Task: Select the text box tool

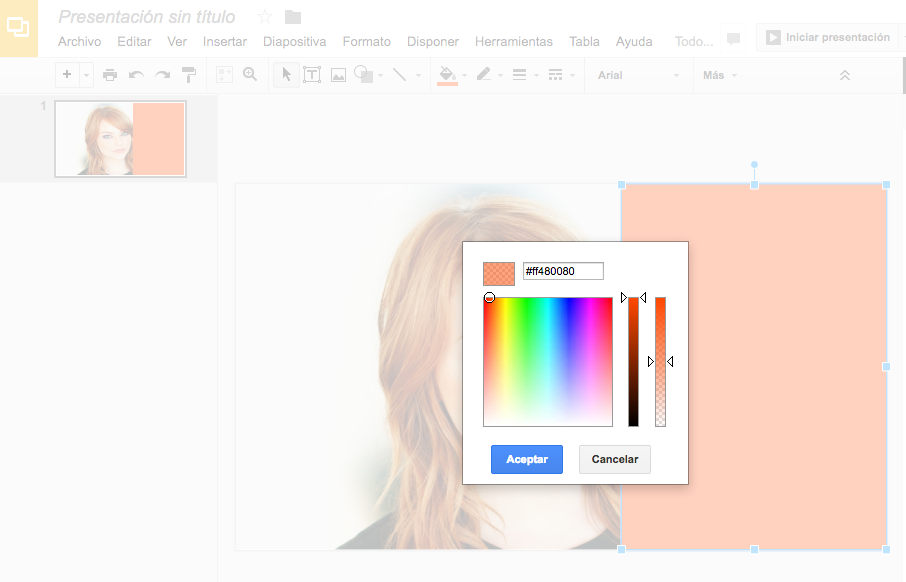Action: click(x=312, y=75)
